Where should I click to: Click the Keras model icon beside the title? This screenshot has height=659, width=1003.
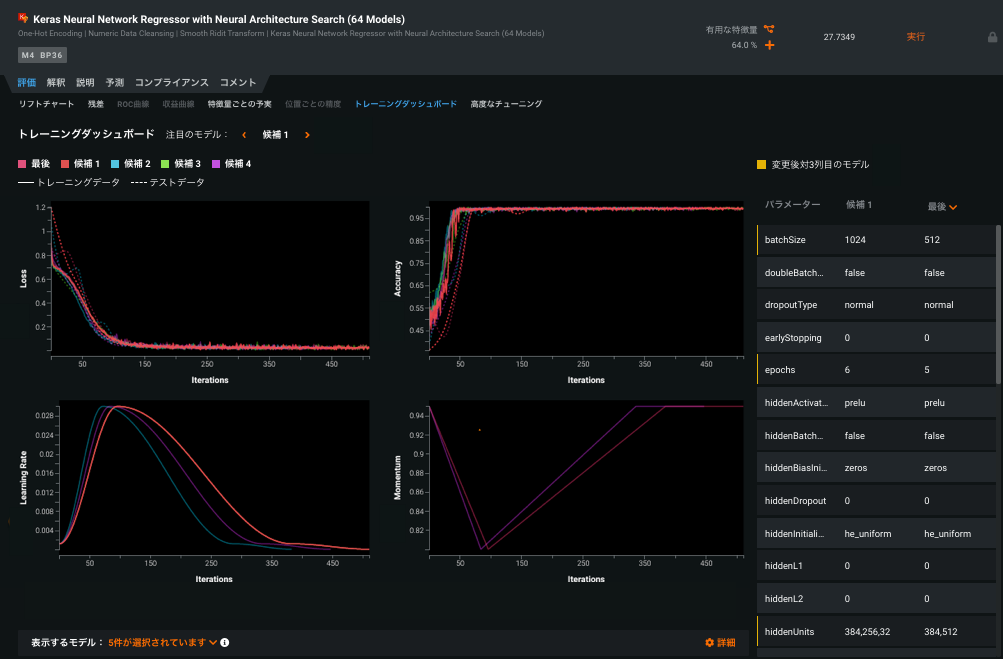pyautogui.click(x=24, y=18)
